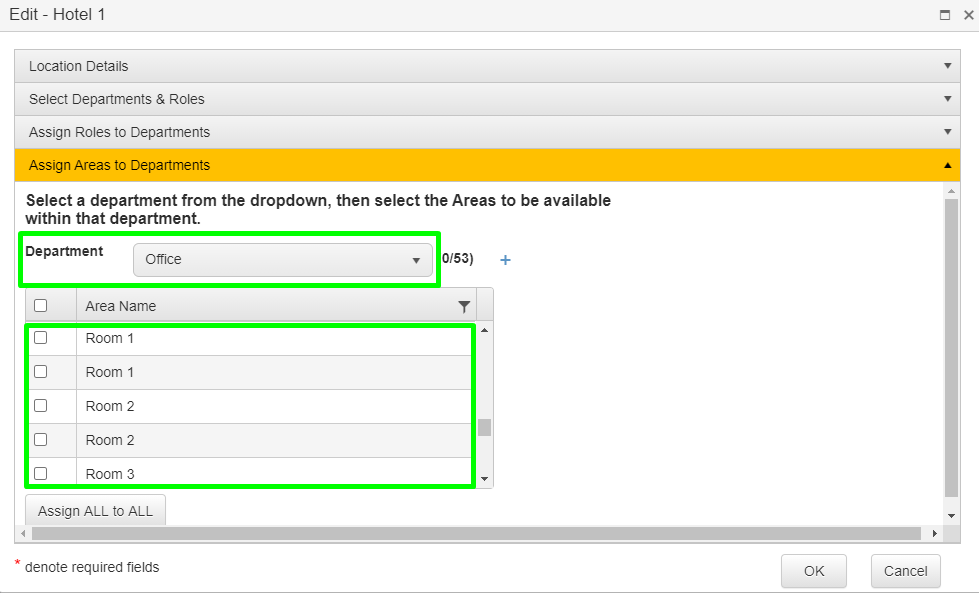Open the Department dropdown showing Office
This screenshot has width=979, height=593.
point(284,259)
